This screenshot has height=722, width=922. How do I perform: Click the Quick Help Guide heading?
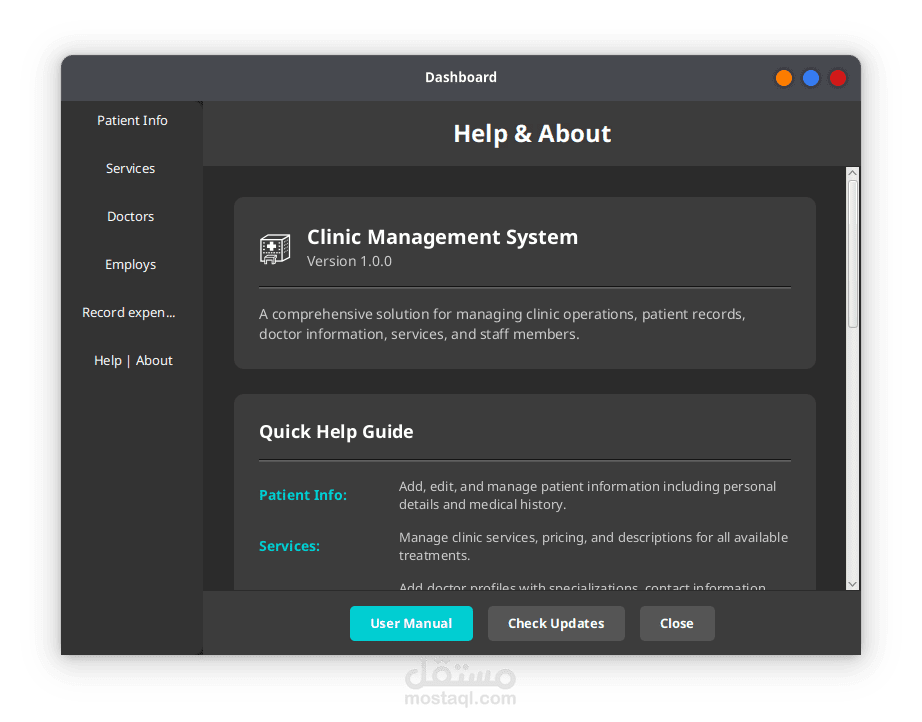pos(336,432)
